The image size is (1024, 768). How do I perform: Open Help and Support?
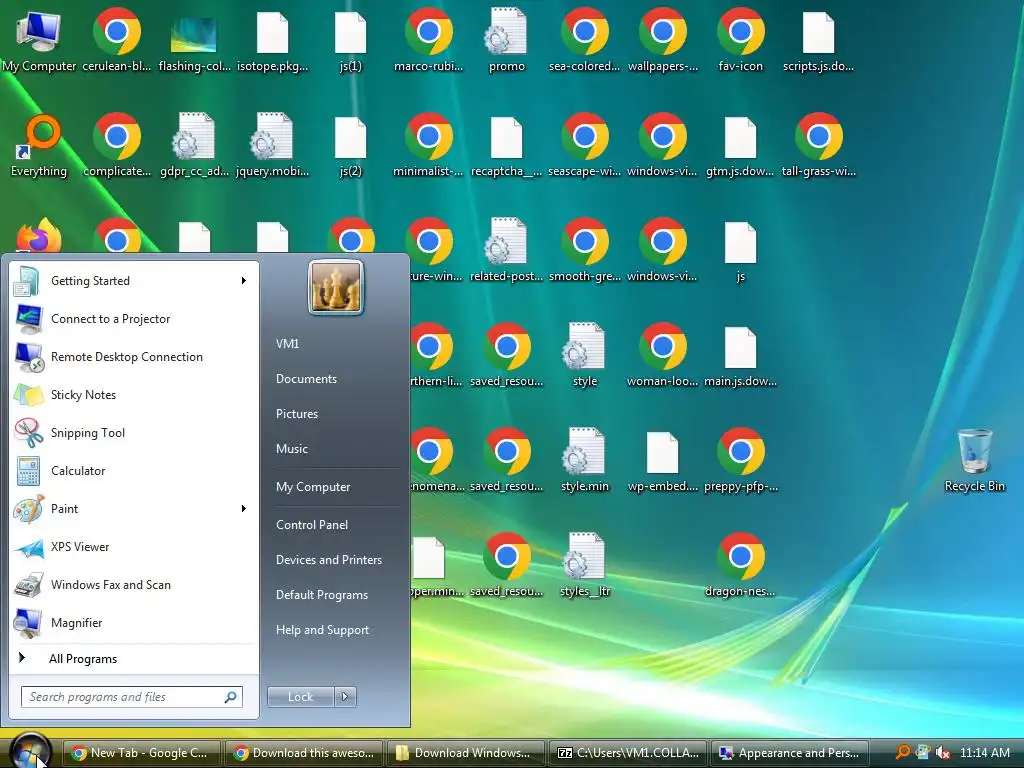(x=322, y=630)
